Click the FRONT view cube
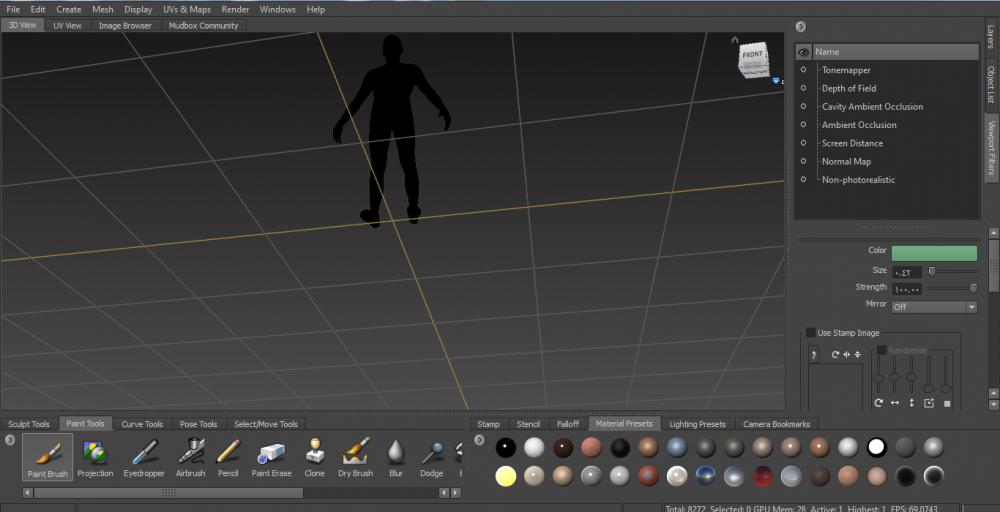Viewport: 1000px width, 512px height. (x=753, y=57)
